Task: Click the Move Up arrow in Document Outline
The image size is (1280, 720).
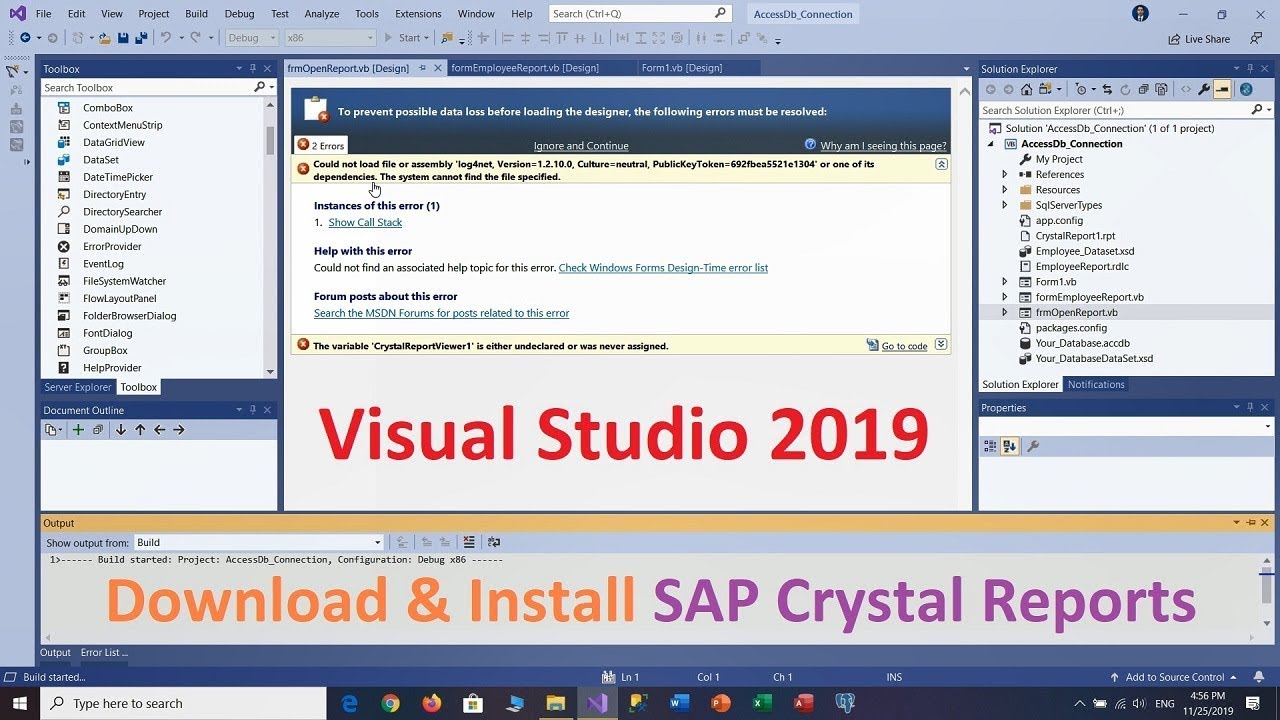Action: 140,430
